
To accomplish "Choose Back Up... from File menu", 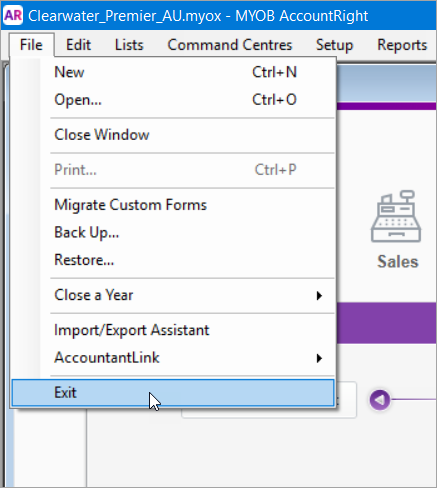I will click(173, 232).
